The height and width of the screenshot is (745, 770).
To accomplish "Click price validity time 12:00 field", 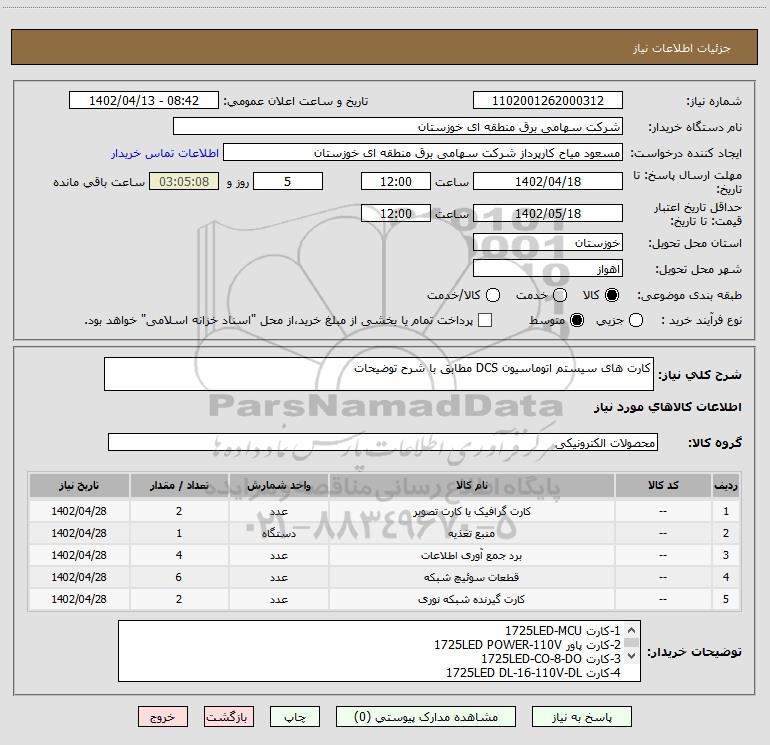I will click(396, 213).
